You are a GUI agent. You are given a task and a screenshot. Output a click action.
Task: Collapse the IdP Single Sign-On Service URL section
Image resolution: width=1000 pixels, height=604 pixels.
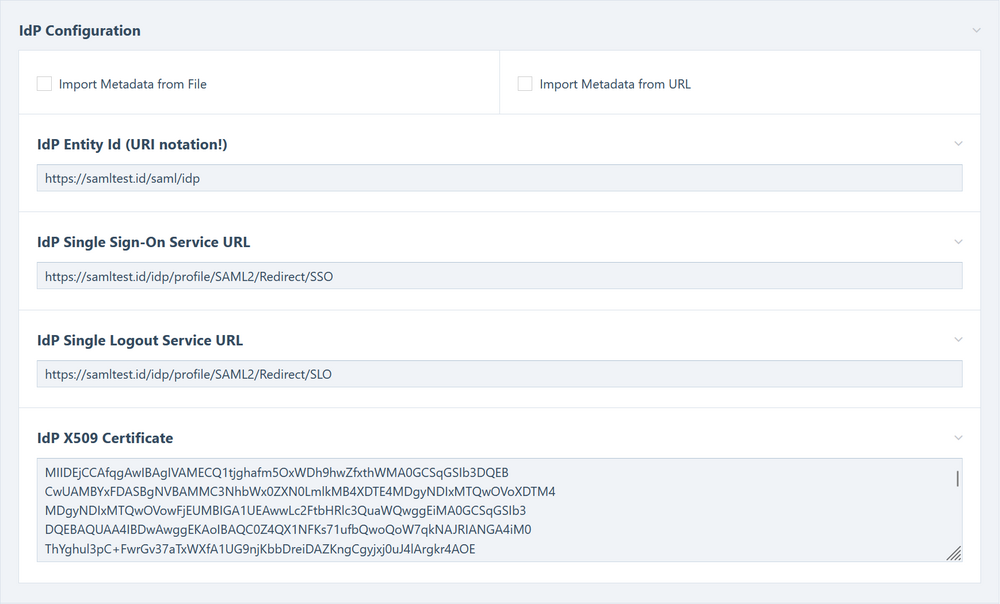(958, 241)
